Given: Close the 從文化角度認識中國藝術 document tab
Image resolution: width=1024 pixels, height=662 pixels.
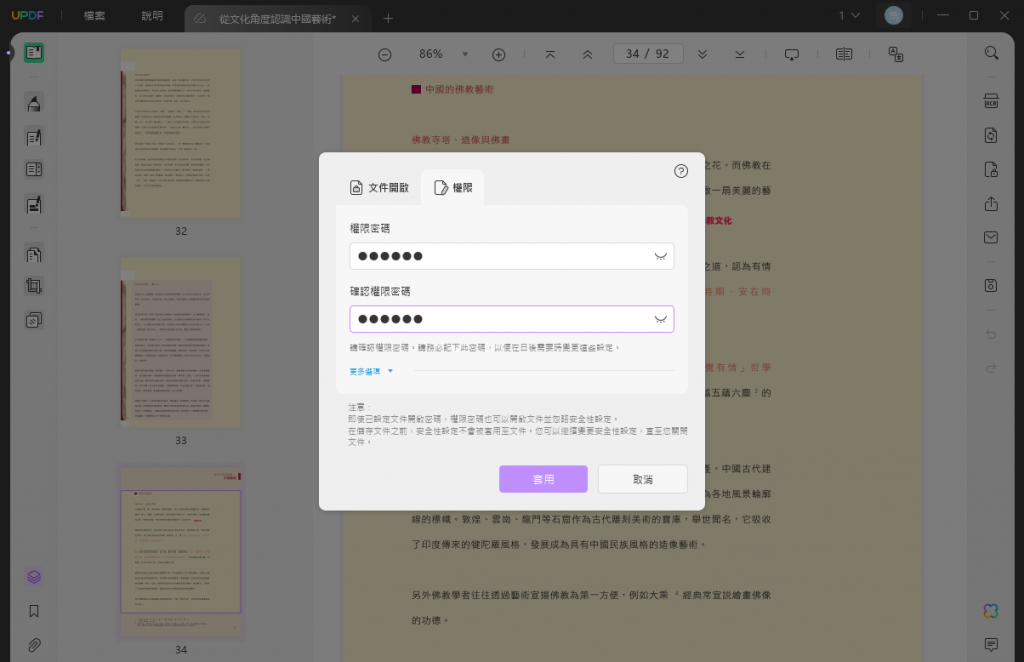Looking at the screenshot, I should point(355,19).
